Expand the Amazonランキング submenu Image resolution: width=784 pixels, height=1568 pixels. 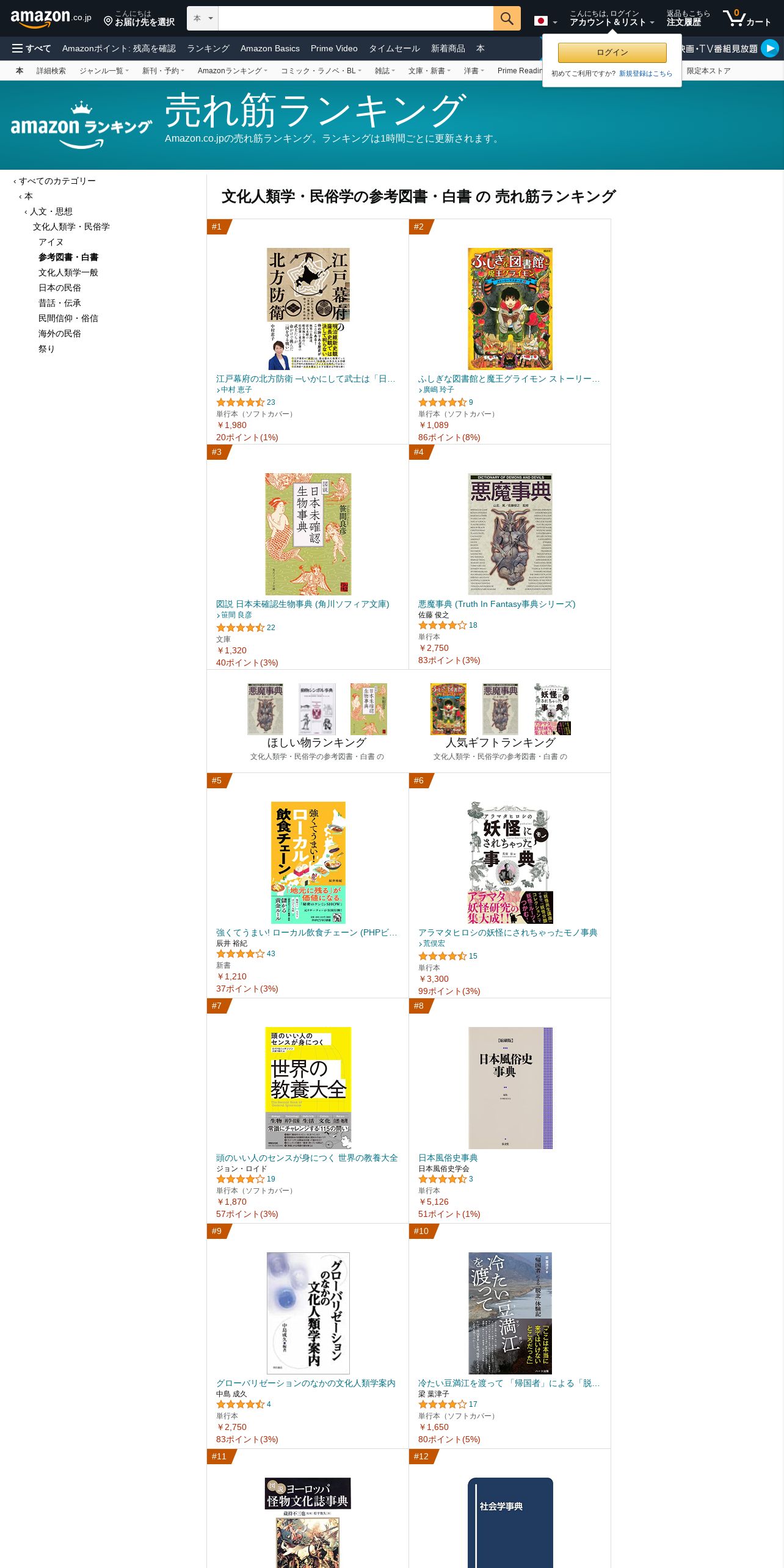pyautogui.click(x=232, y=71)
